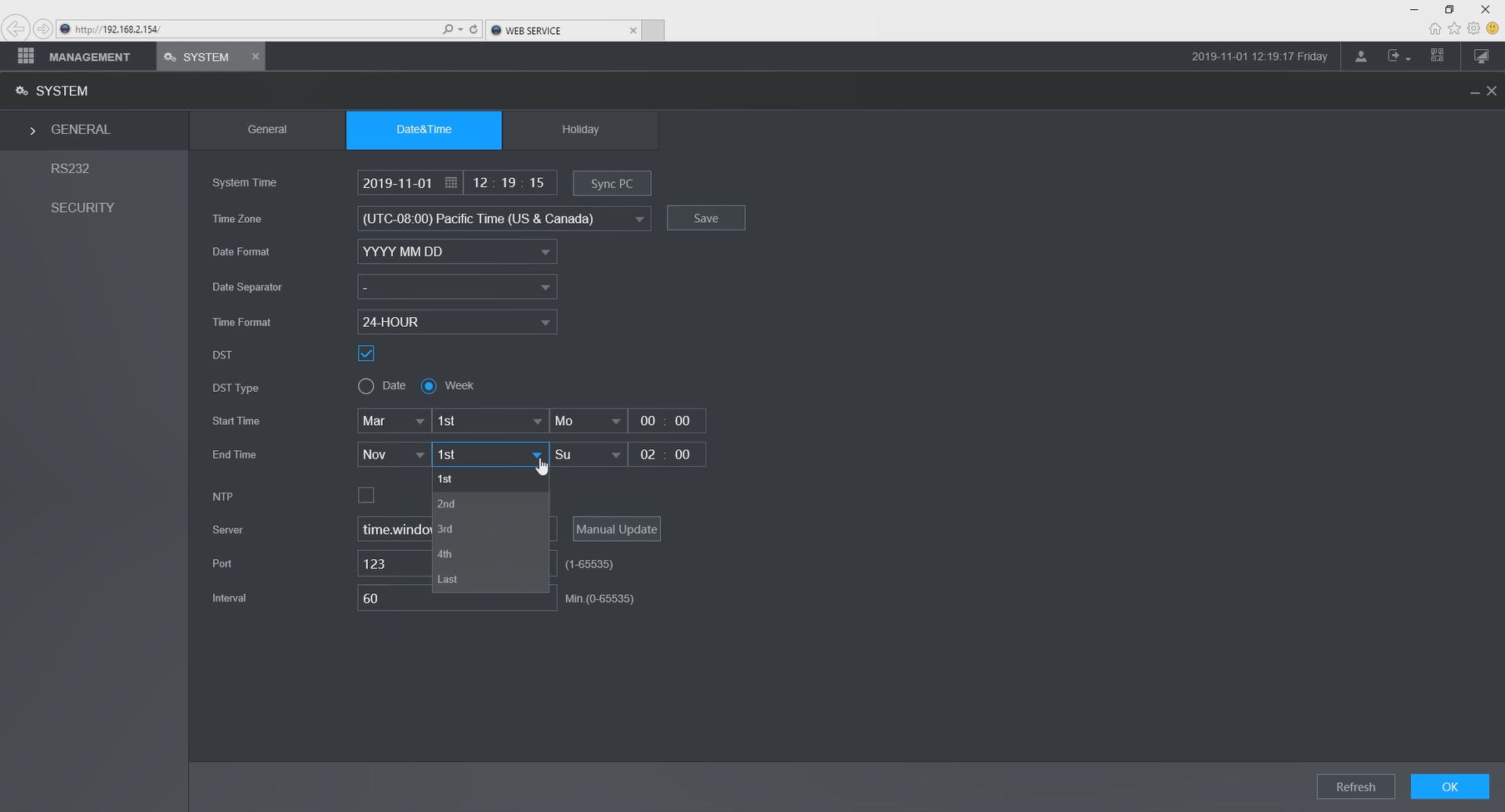The height and width of the screenshot is (812, 1505).
Task: Click the System Time minute value 19
Action: pos(509,183)
